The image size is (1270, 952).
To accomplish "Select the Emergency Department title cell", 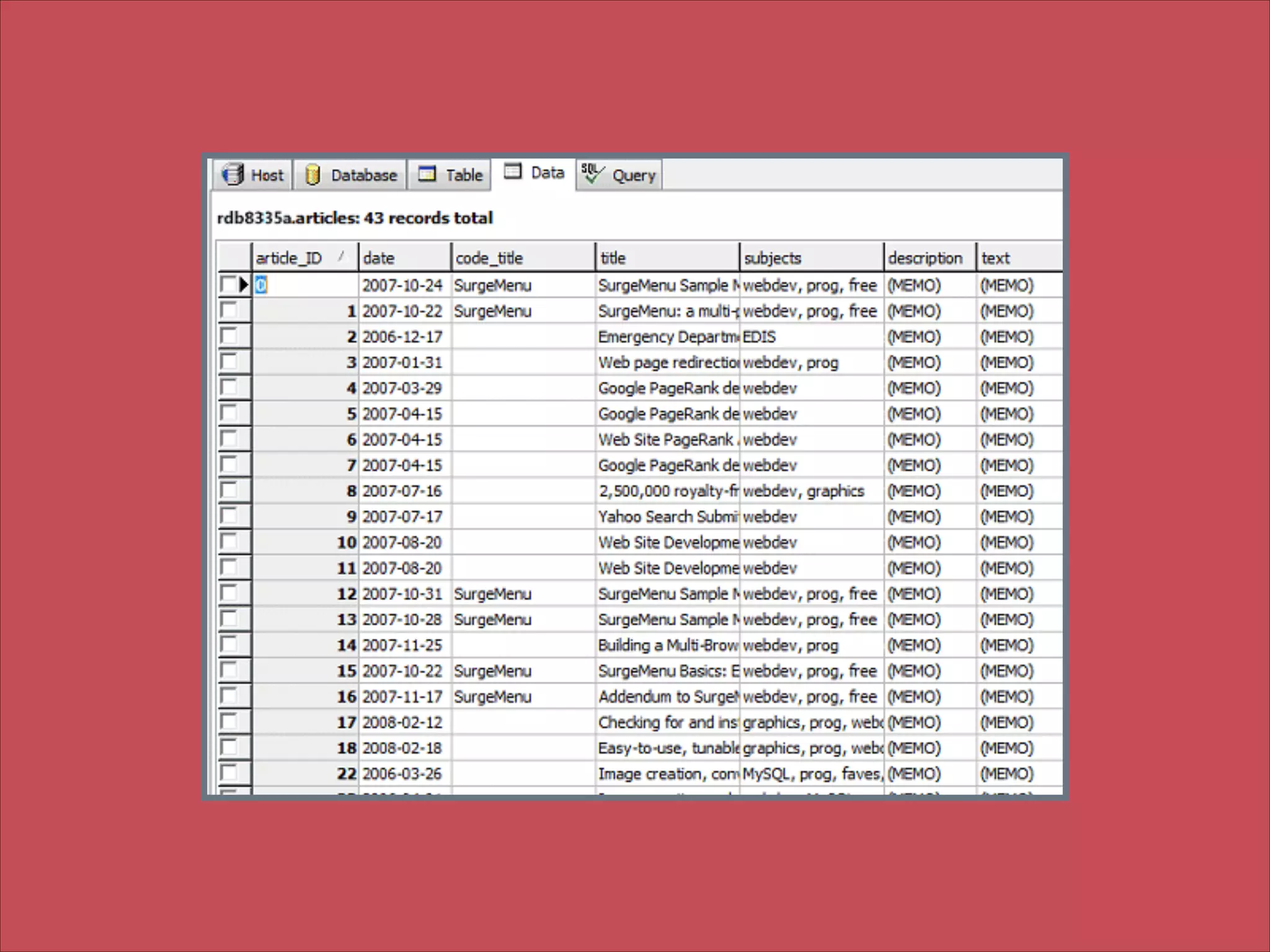I will click(667, 337).
